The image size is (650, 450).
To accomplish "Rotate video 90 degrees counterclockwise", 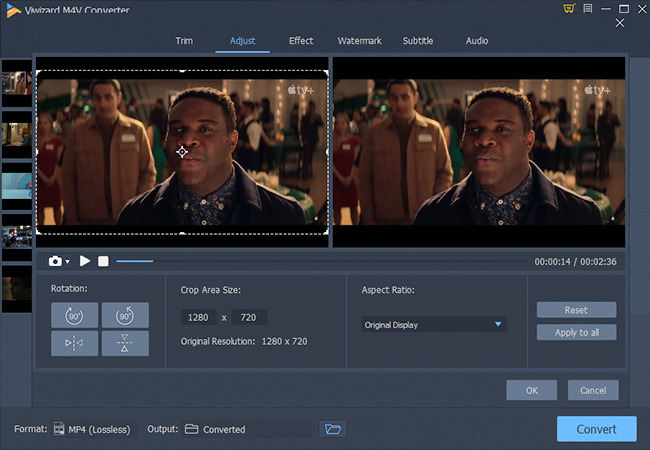I will pos(125,316).
